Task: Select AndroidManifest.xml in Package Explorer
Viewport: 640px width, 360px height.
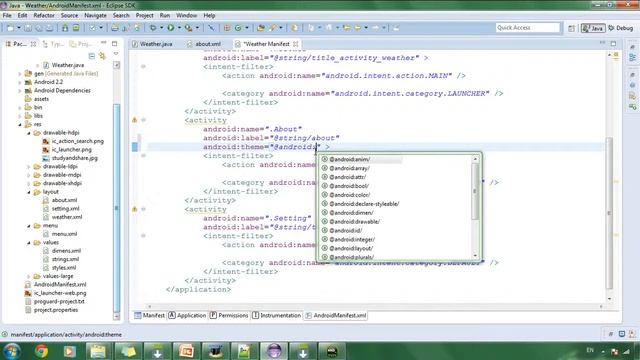Action: tap(56, 284)
